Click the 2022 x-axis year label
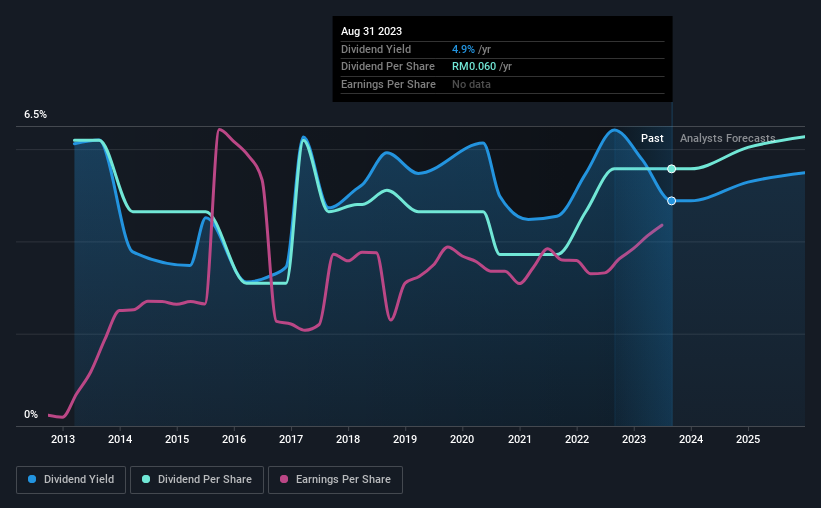 point(576,439)
